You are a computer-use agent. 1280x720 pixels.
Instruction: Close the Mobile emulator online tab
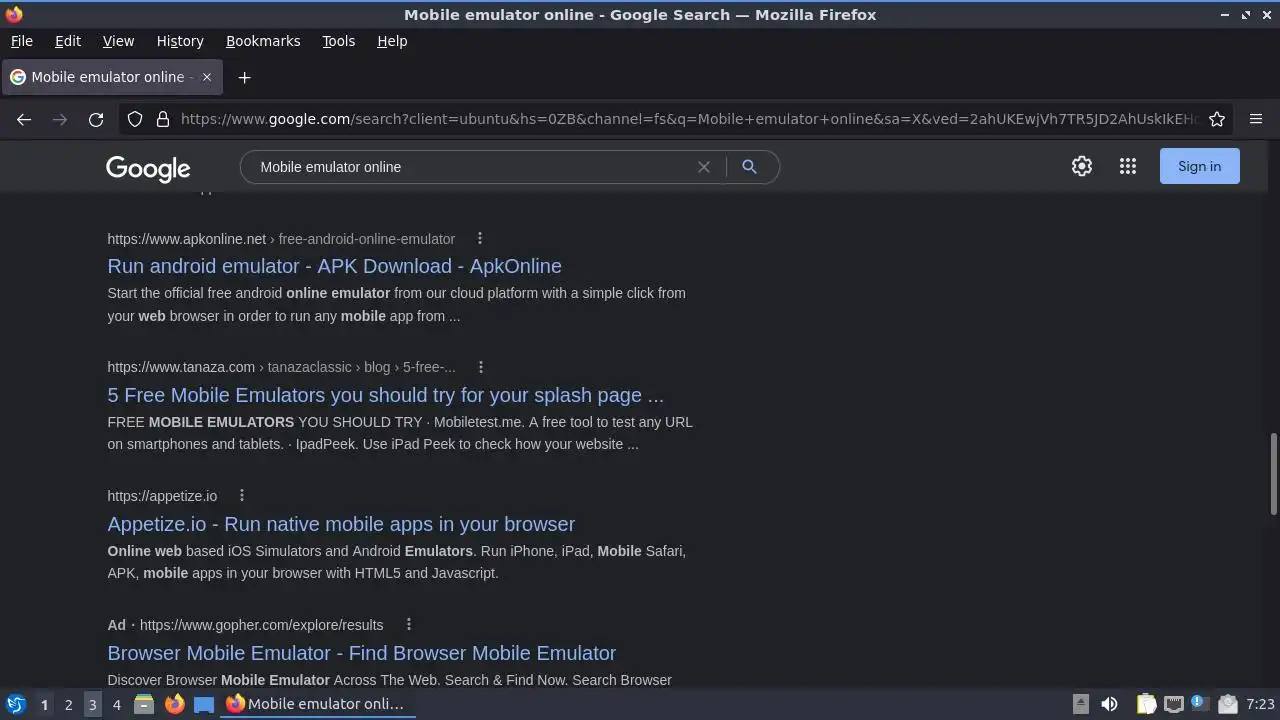coord(207,77)
